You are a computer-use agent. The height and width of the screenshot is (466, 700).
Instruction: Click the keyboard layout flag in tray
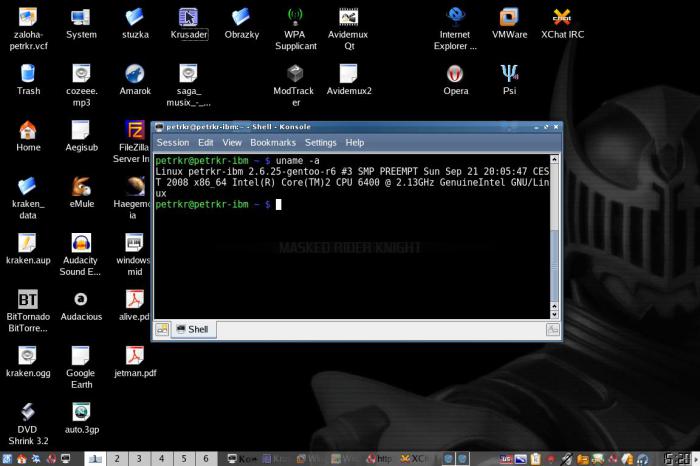pyautogui.click(x=505, y=459)
